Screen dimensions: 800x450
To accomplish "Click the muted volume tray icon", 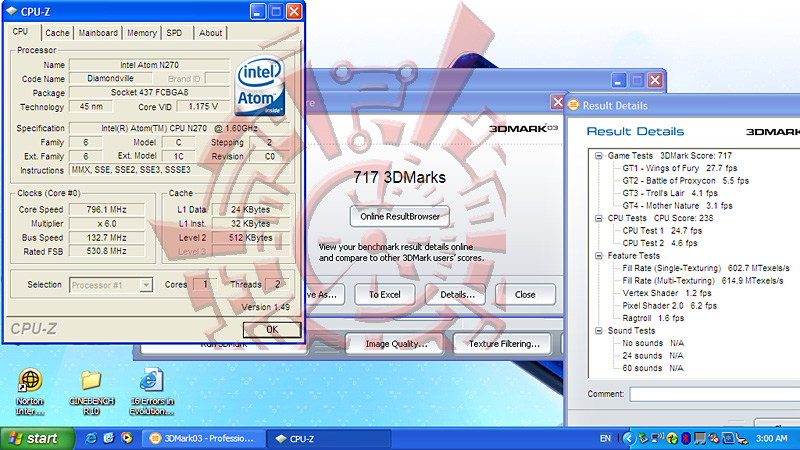I will [x=714, y=439].
